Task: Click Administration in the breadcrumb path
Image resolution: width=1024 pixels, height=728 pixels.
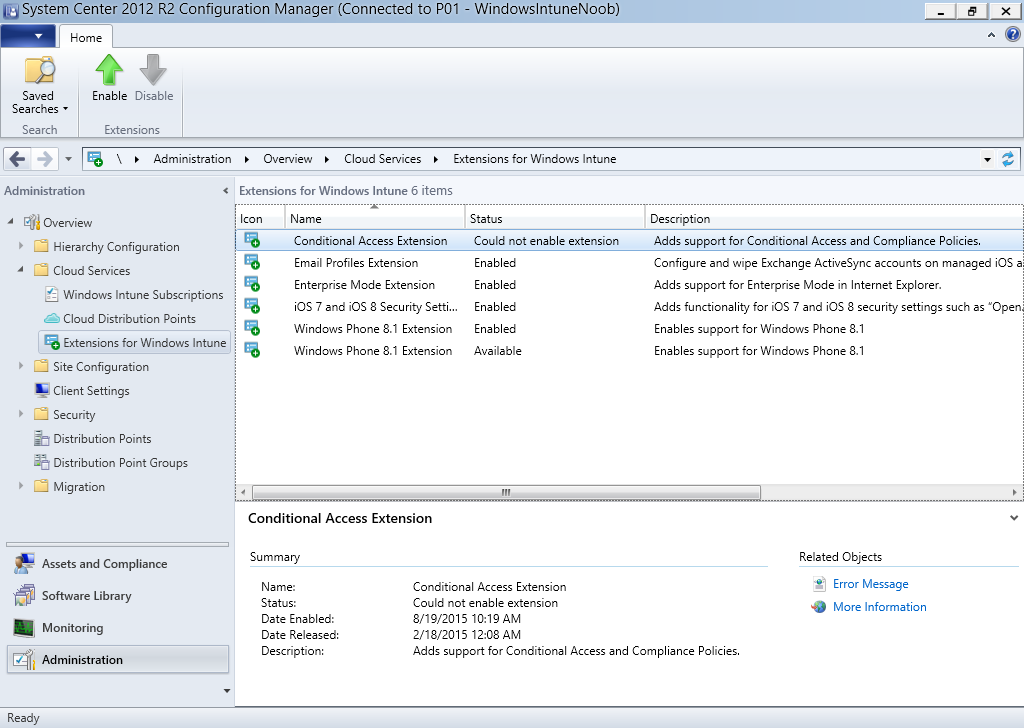Action: click(x=192, y=159)
